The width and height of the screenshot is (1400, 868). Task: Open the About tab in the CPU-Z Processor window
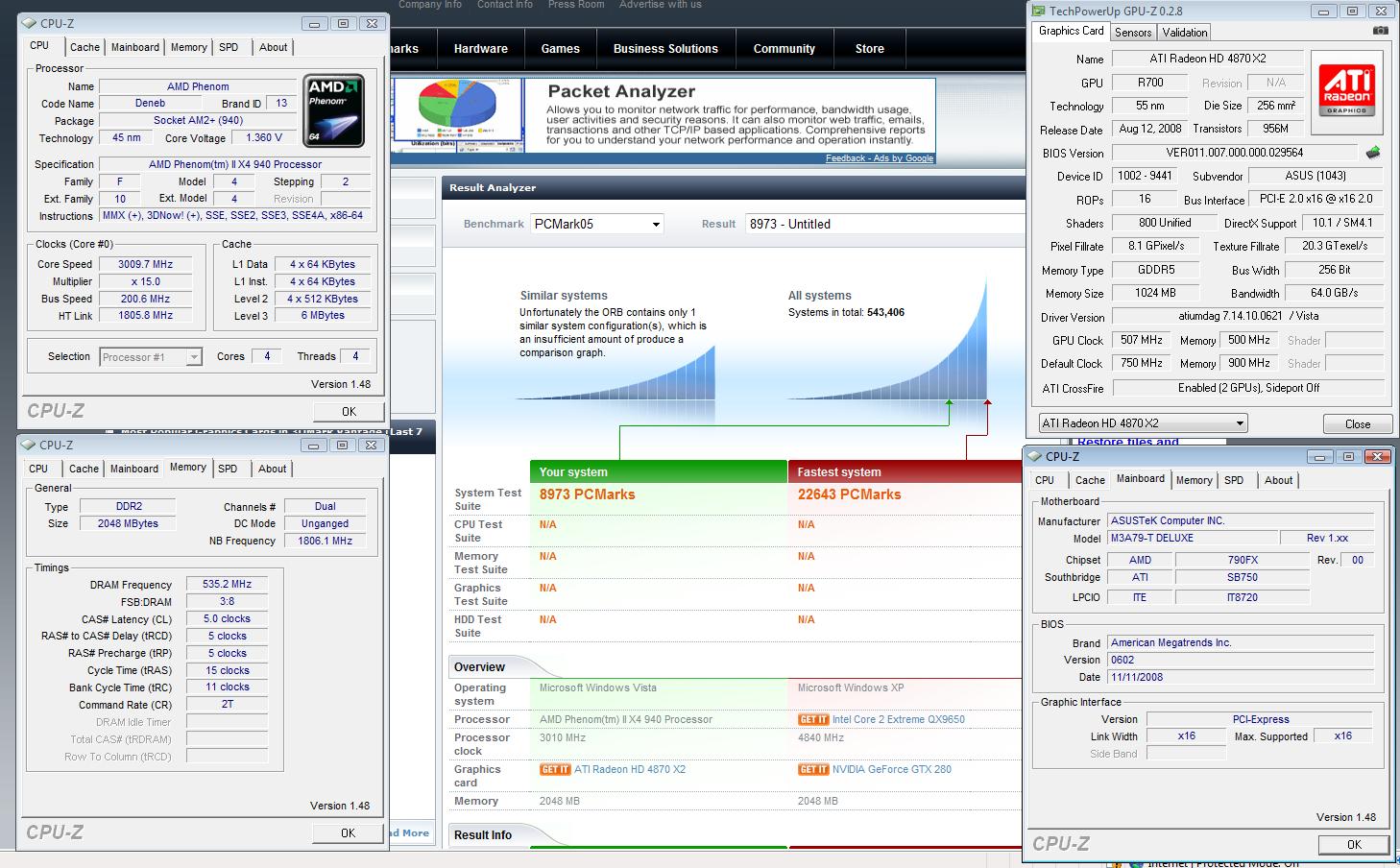[273, 47]
